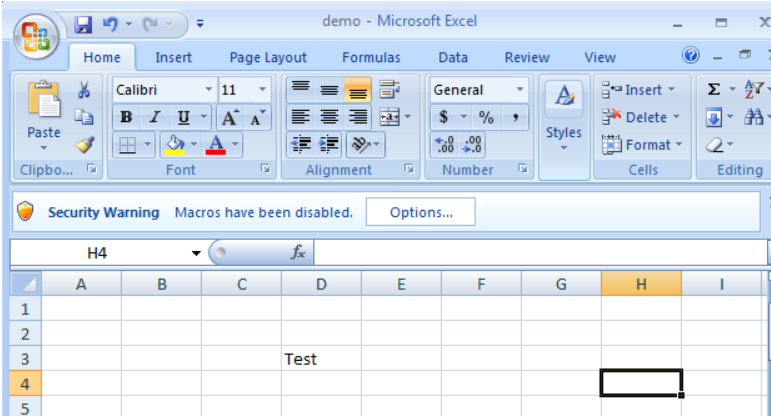Click Format cells button
This screenshot has height=416, width=771.
643,145
